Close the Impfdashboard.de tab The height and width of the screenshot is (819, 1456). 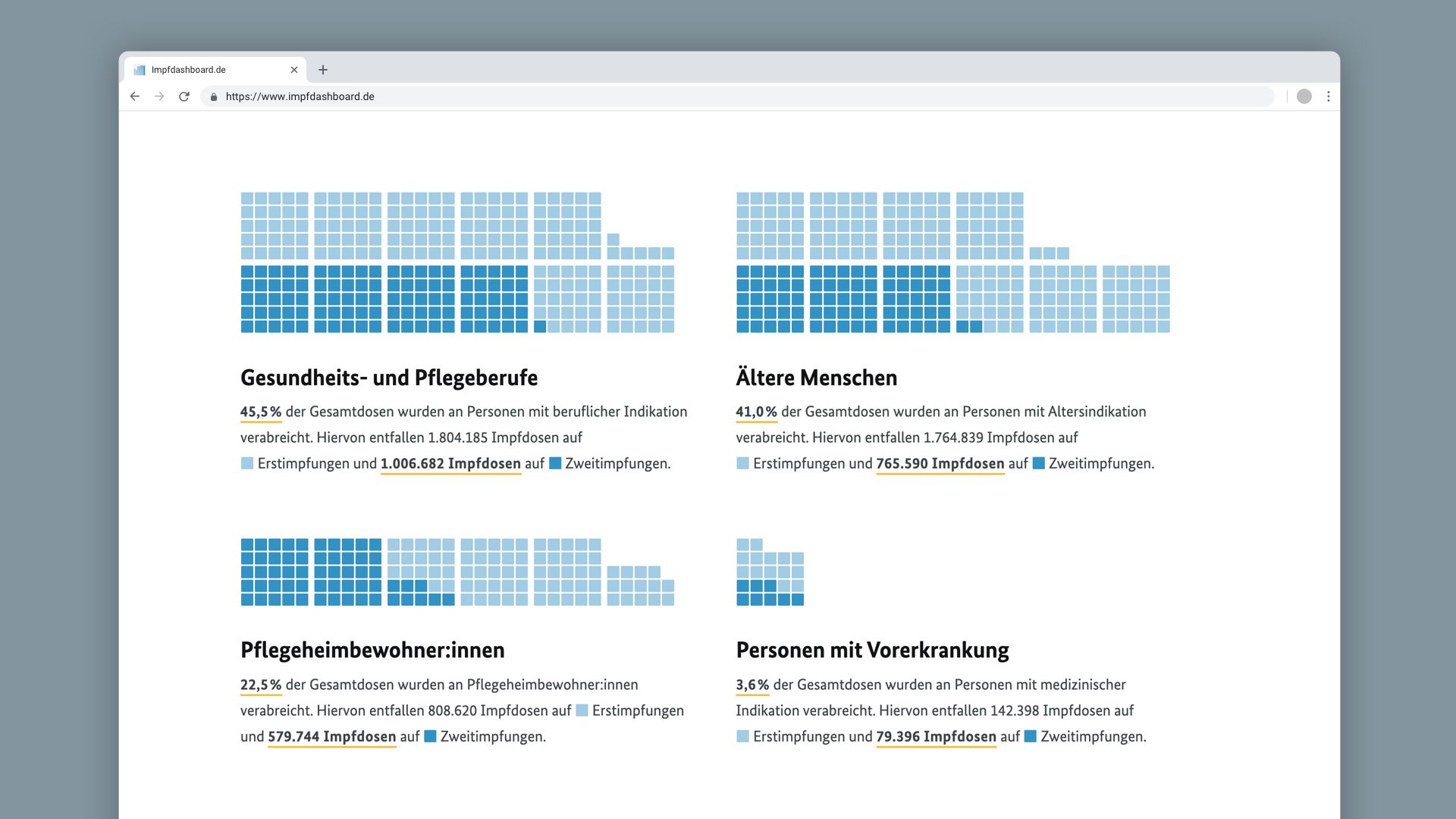tap(294, 70)
